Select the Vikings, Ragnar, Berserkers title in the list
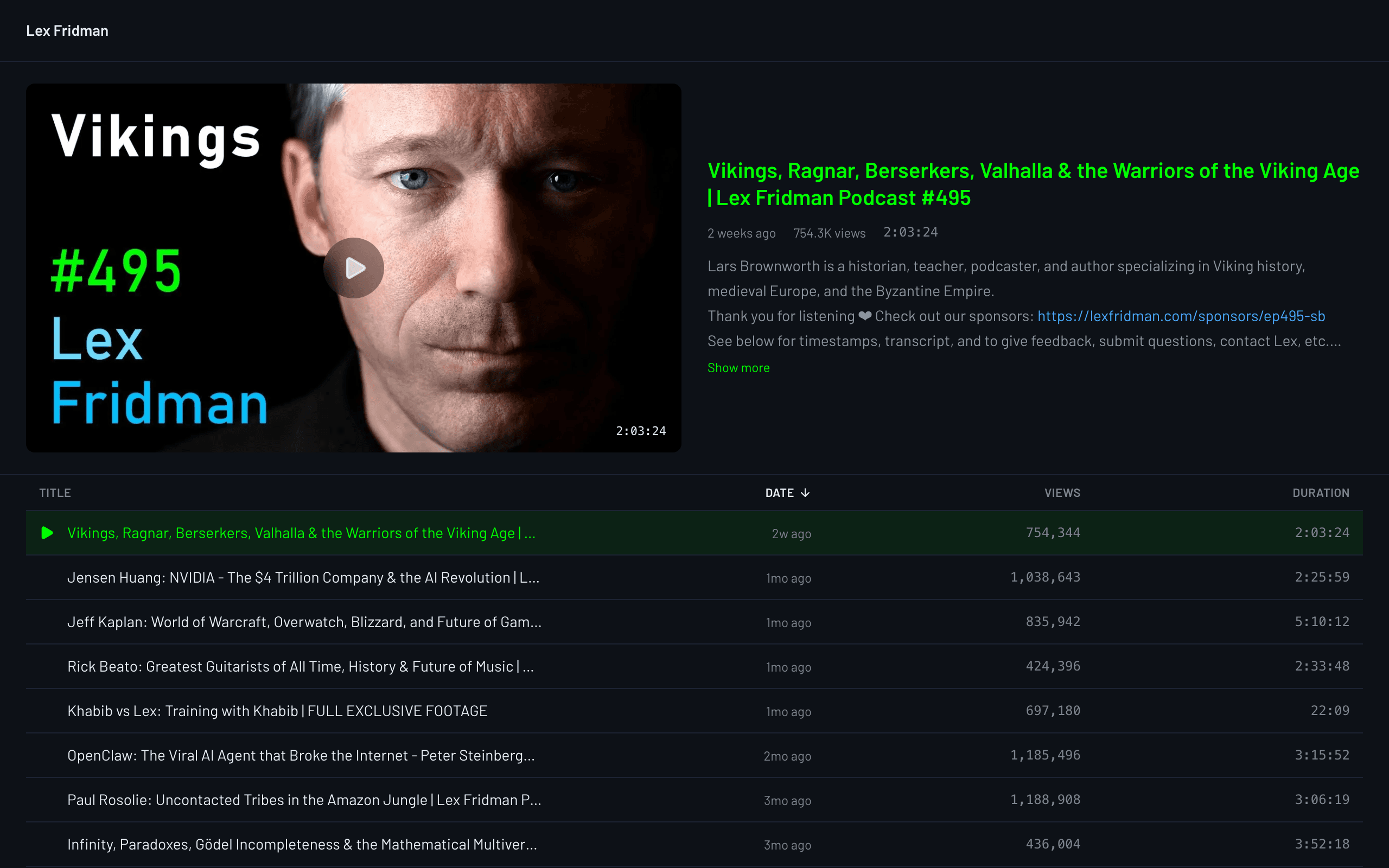Image resolution: width=1389 pixels, height=868 pixels. coord(301,533)
